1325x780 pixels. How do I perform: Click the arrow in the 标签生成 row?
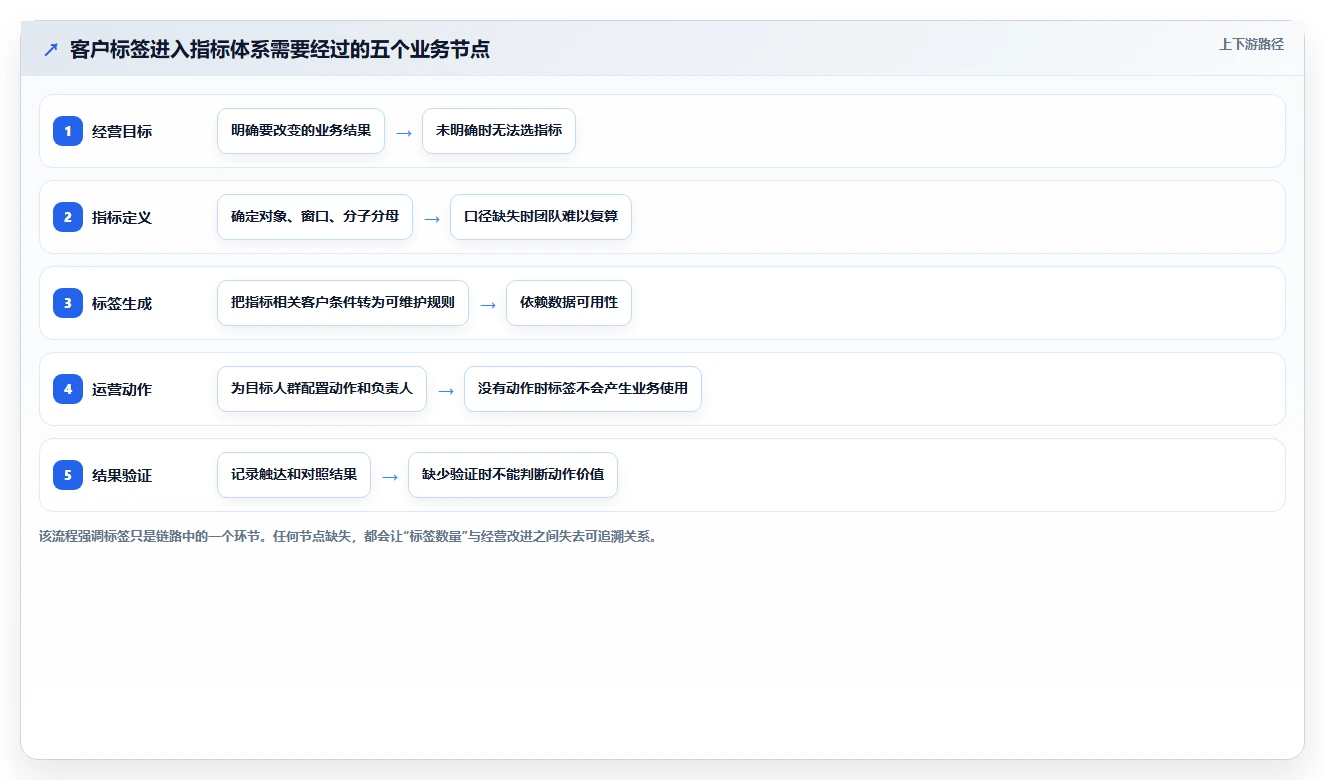(488, 304)
